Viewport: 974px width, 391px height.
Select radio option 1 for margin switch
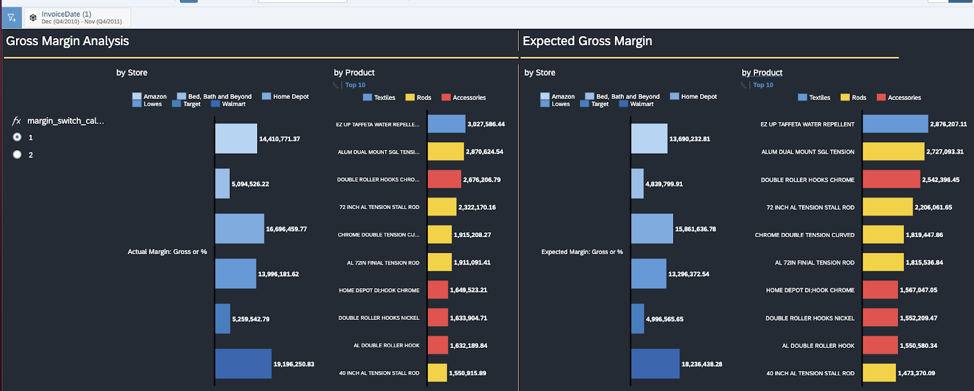click(17, 137)
